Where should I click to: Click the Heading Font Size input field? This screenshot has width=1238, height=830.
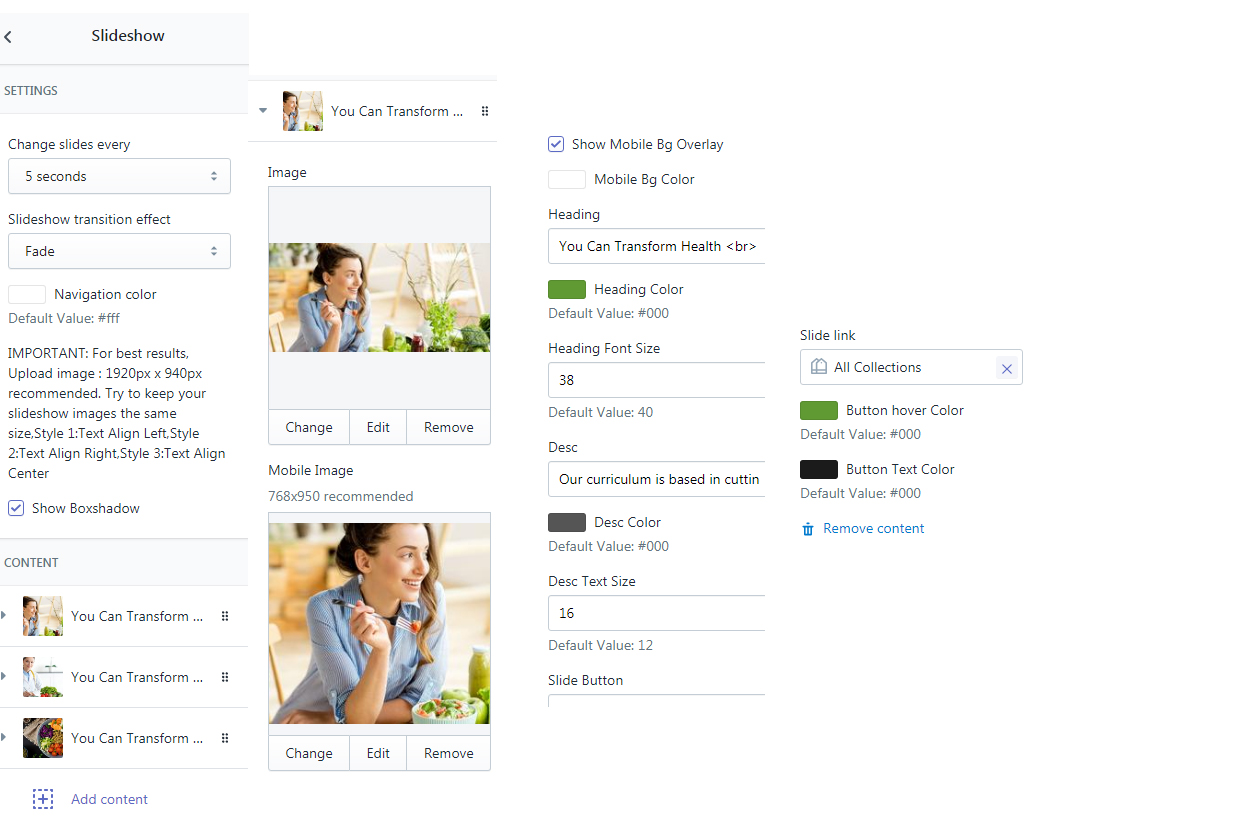pos(656,380)
